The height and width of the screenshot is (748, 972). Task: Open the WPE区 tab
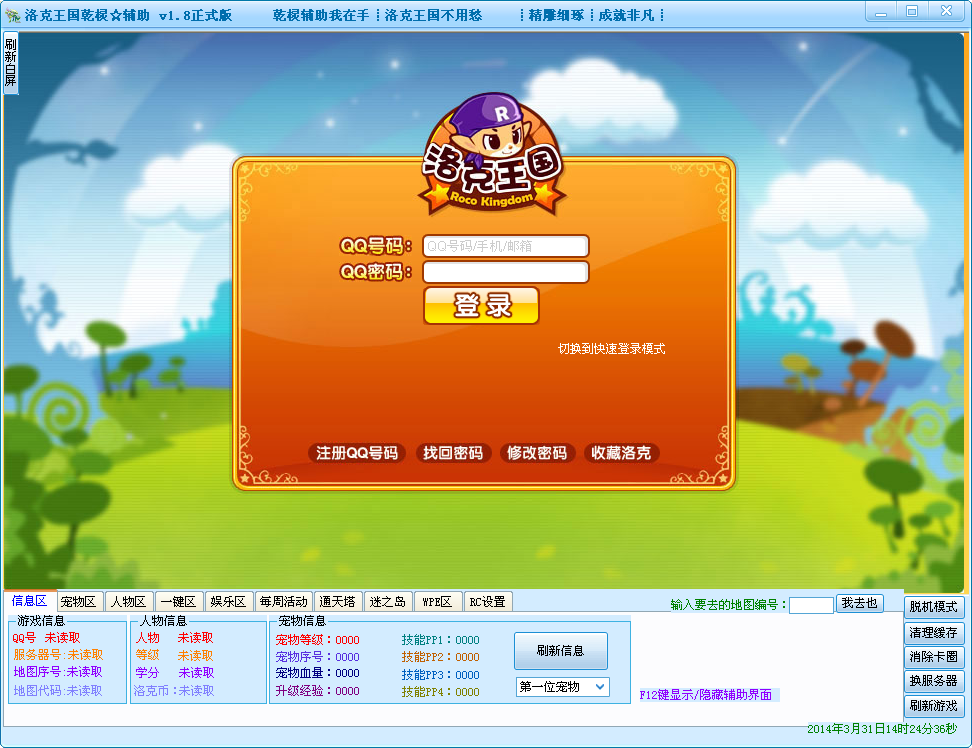point(437,602)
